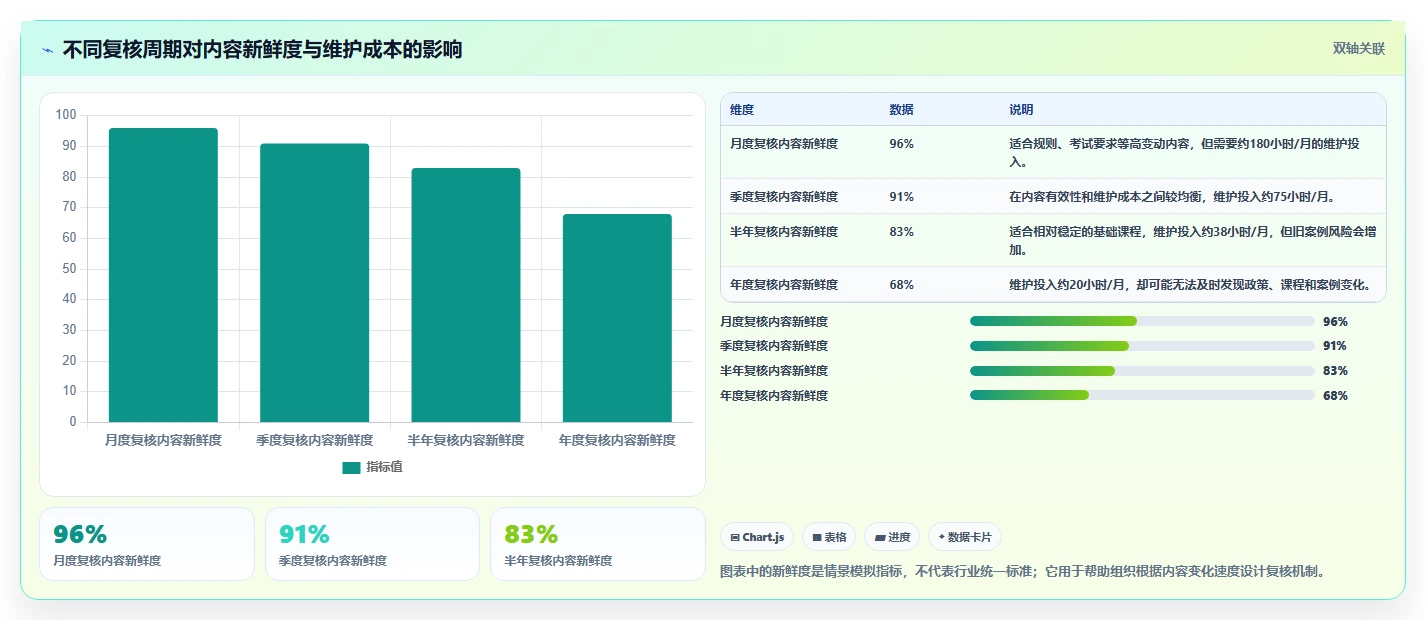Click the 96% cell in the table
The width and height of the screenshot is (1426, 620).
(901, 143)
